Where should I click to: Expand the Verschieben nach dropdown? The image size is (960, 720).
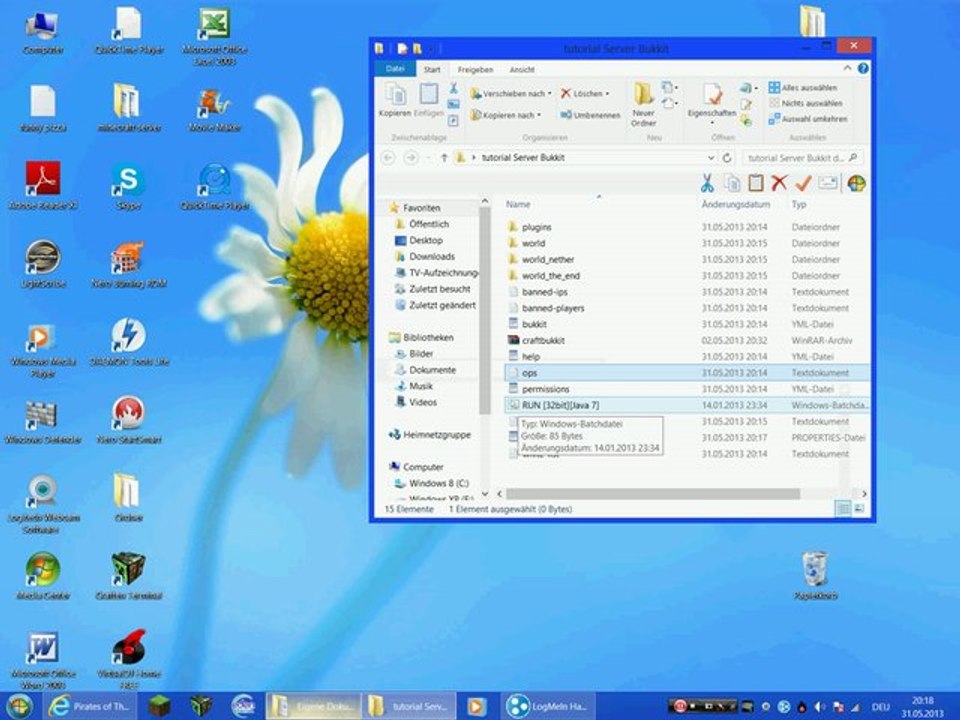tap(511, 94)
